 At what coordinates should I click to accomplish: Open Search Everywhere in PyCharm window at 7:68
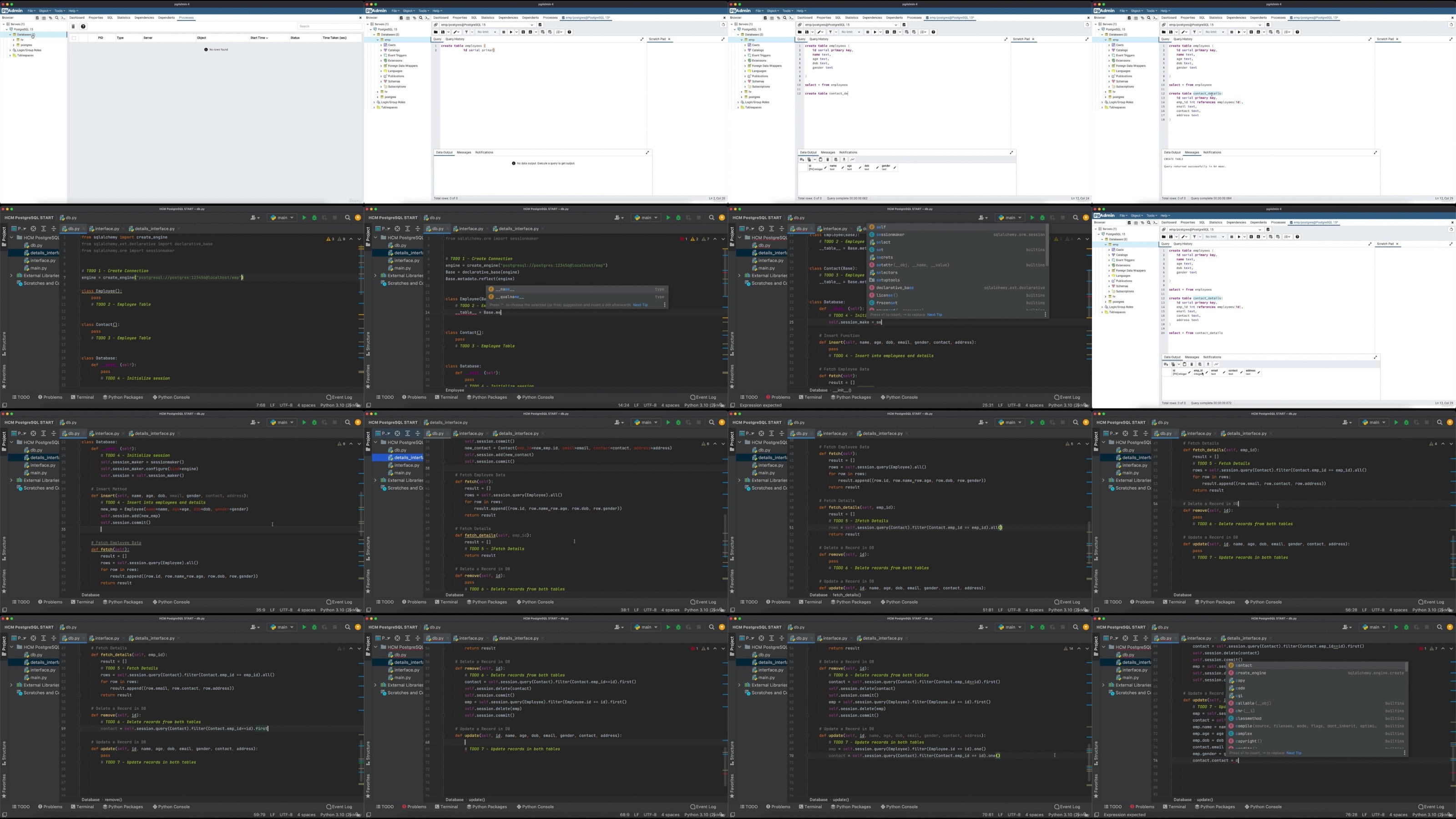pos(348,217)
